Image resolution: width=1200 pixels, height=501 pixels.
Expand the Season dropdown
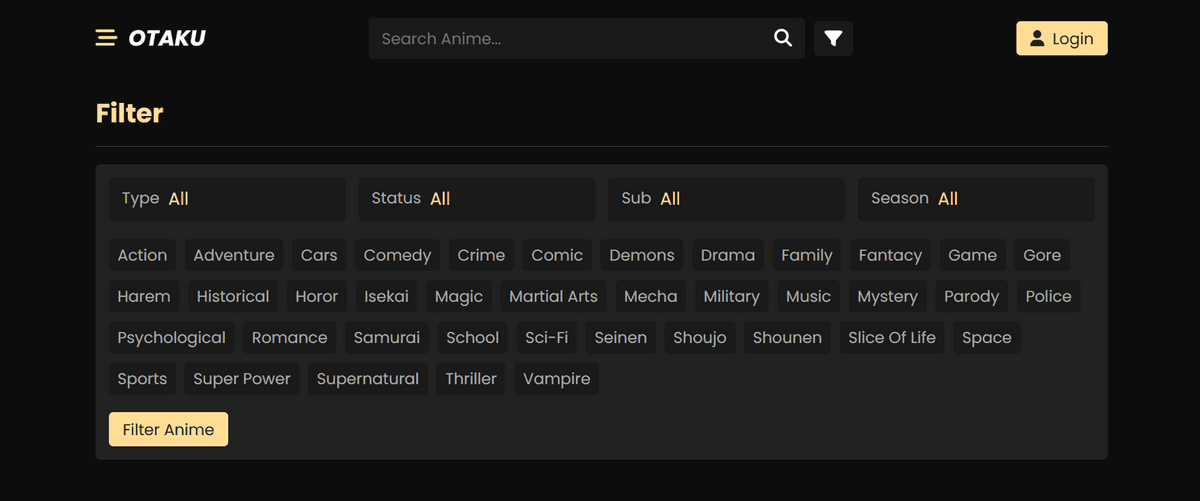[x=976, y=199]
